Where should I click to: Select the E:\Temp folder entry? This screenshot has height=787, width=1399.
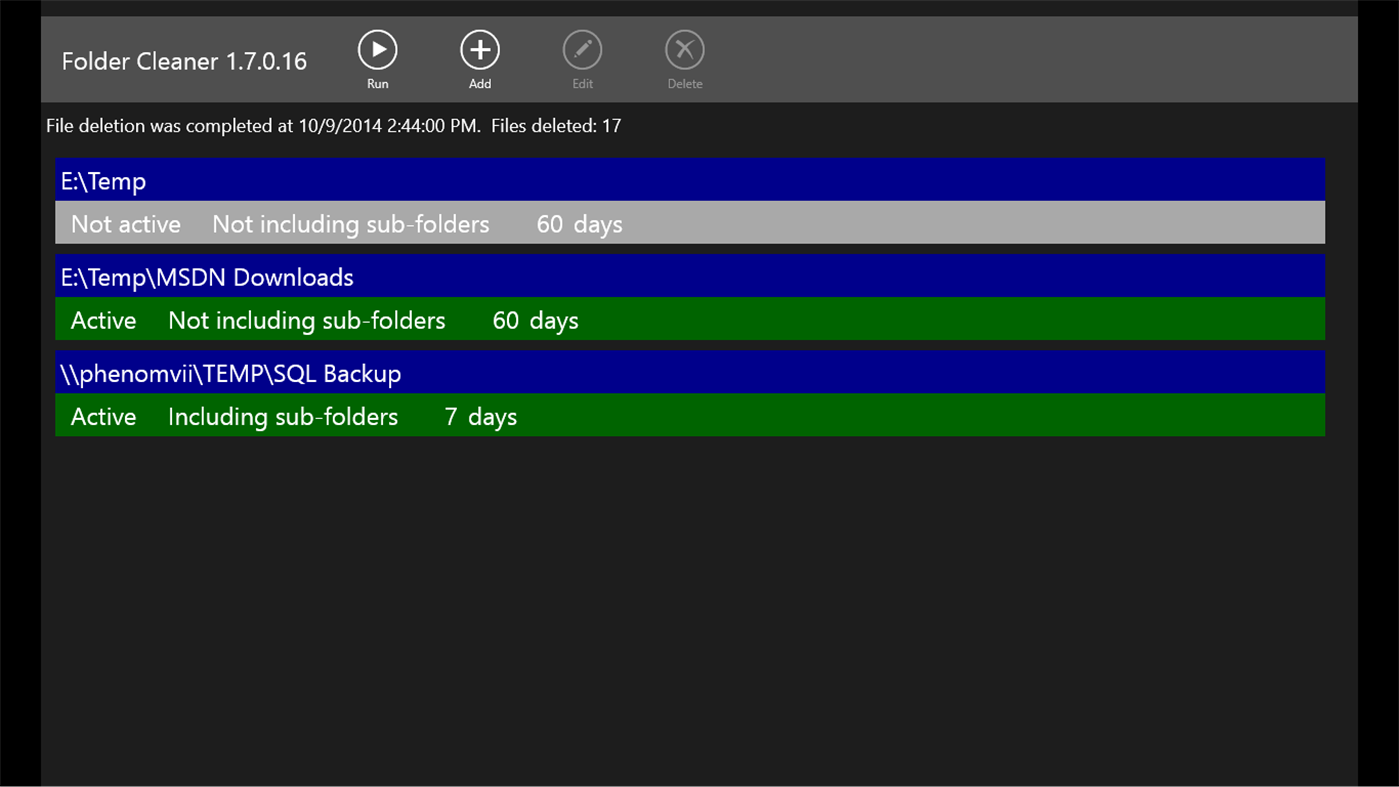pos(103,181)
